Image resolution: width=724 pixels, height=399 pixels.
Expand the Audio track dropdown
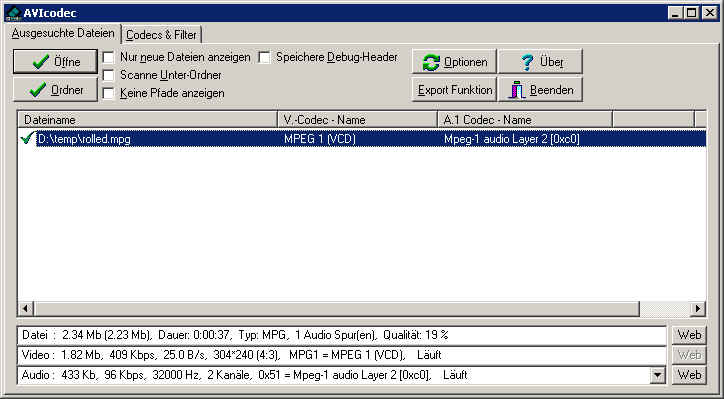[x=658, y=375]
